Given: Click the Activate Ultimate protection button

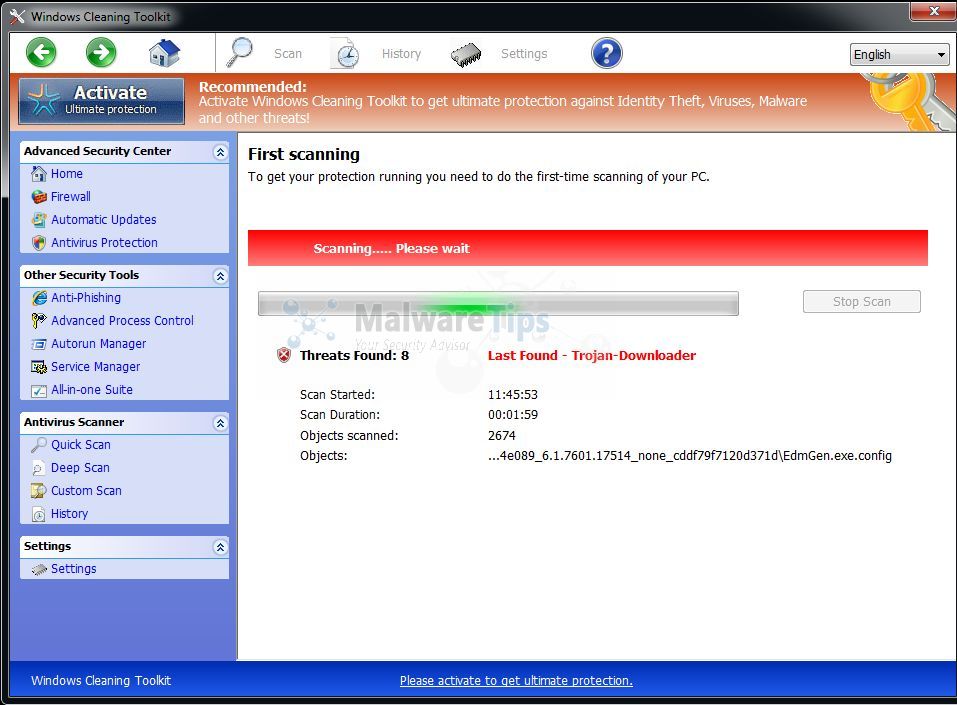Looking at the screenshot, I should click(x=101, y=101).
